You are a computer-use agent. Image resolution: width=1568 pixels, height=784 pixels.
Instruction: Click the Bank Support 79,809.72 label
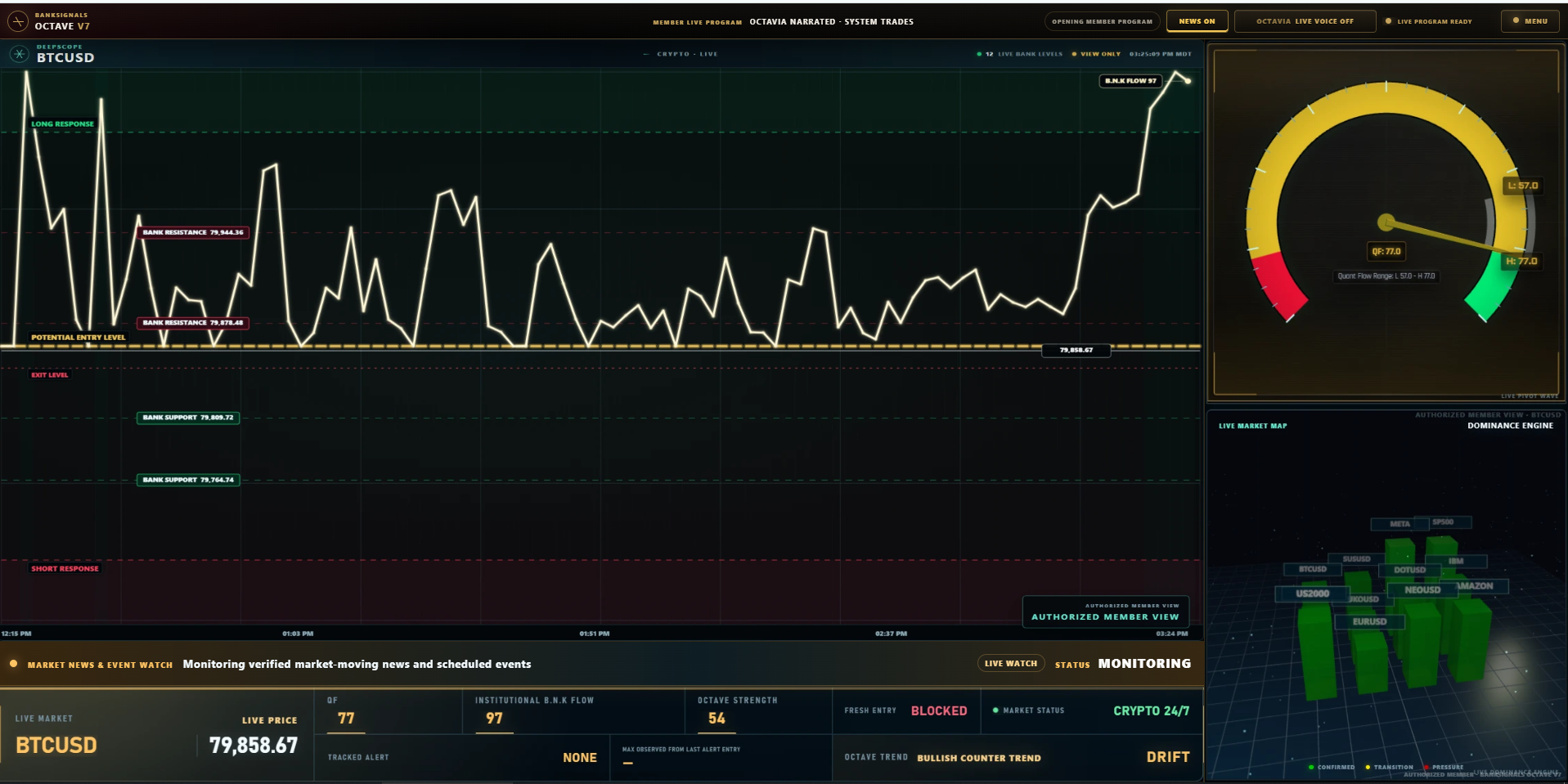click(188, 418)
